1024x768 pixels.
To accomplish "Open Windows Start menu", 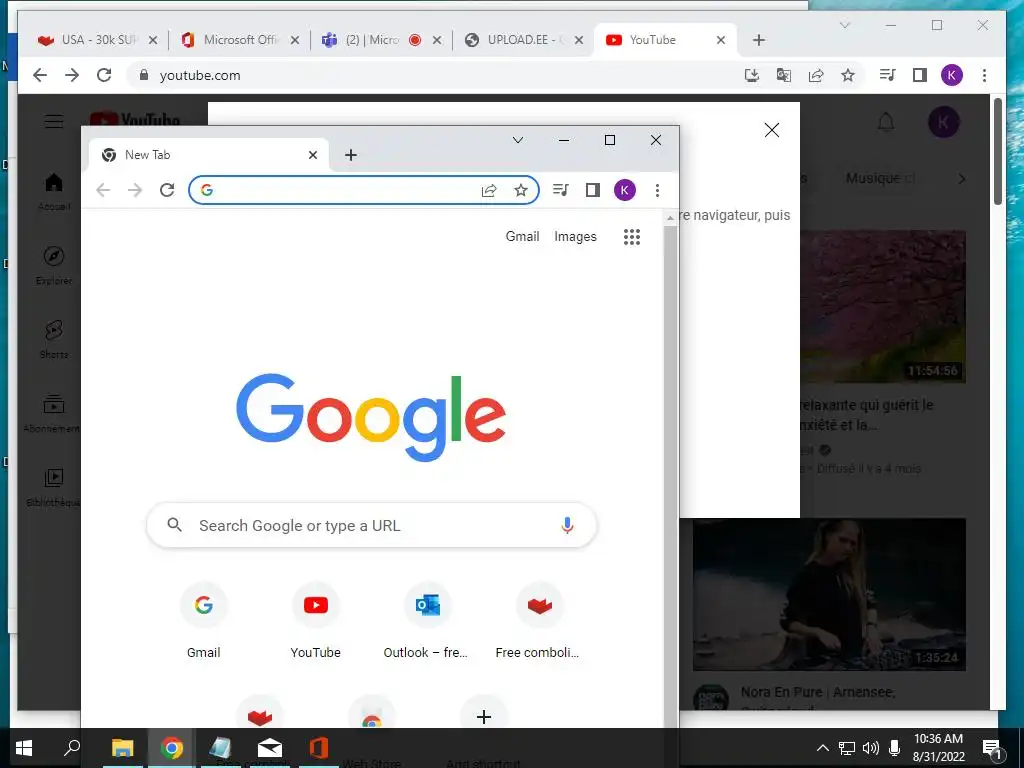I will (x=24, y=748).
